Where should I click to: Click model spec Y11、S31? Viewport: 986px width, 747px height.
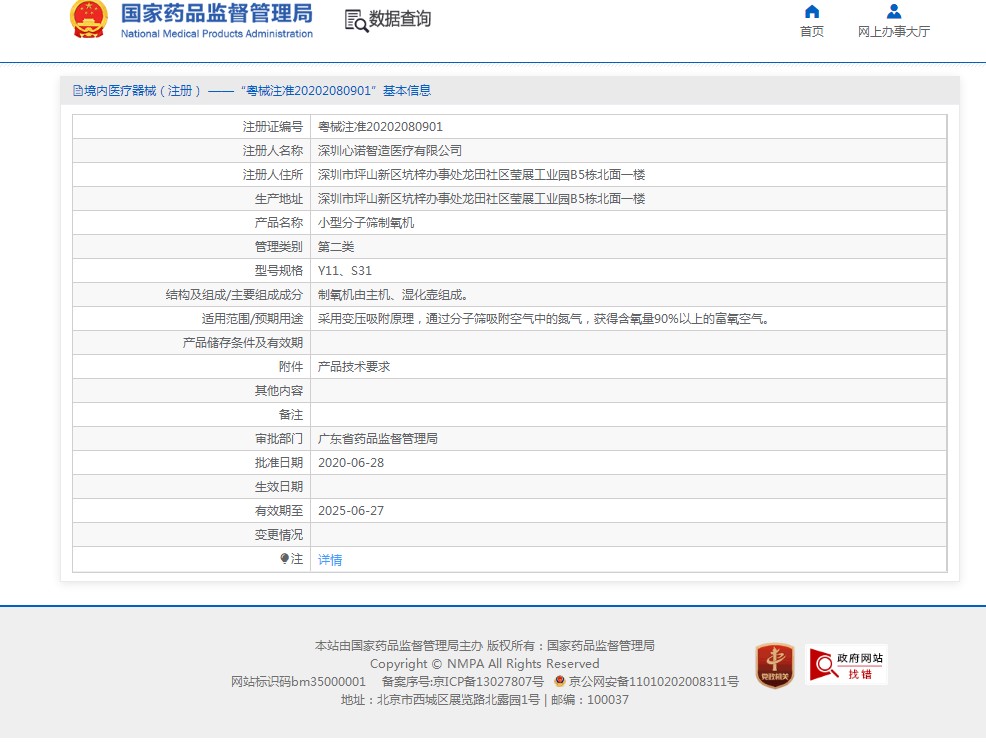coord(345,271)
